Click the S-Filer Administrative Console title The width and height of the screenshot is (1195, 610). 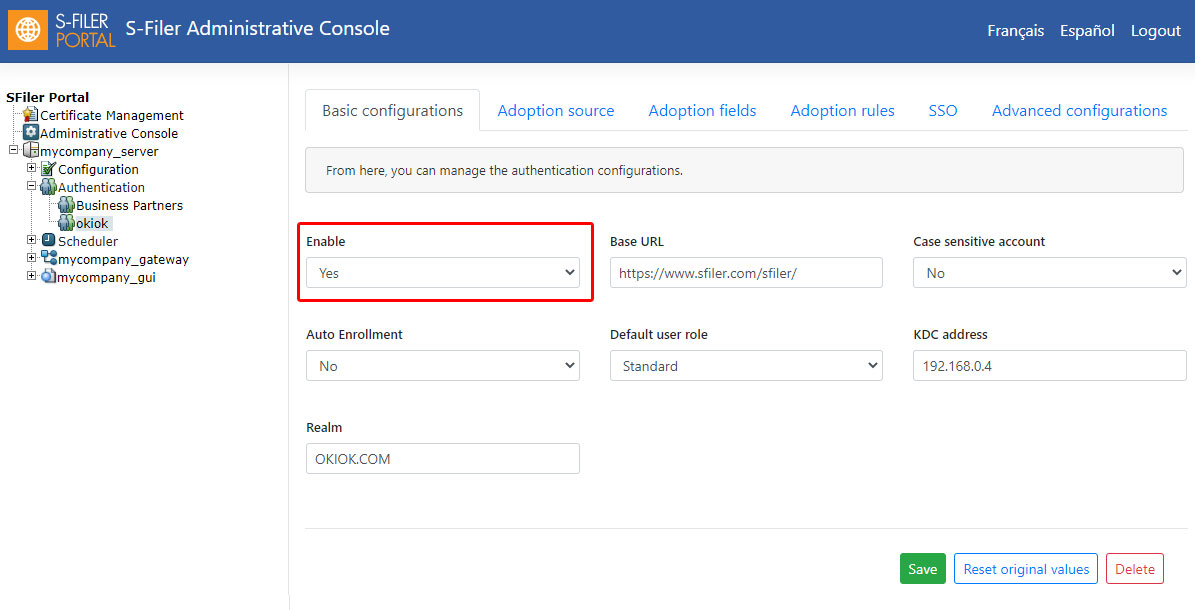point(258,28)
